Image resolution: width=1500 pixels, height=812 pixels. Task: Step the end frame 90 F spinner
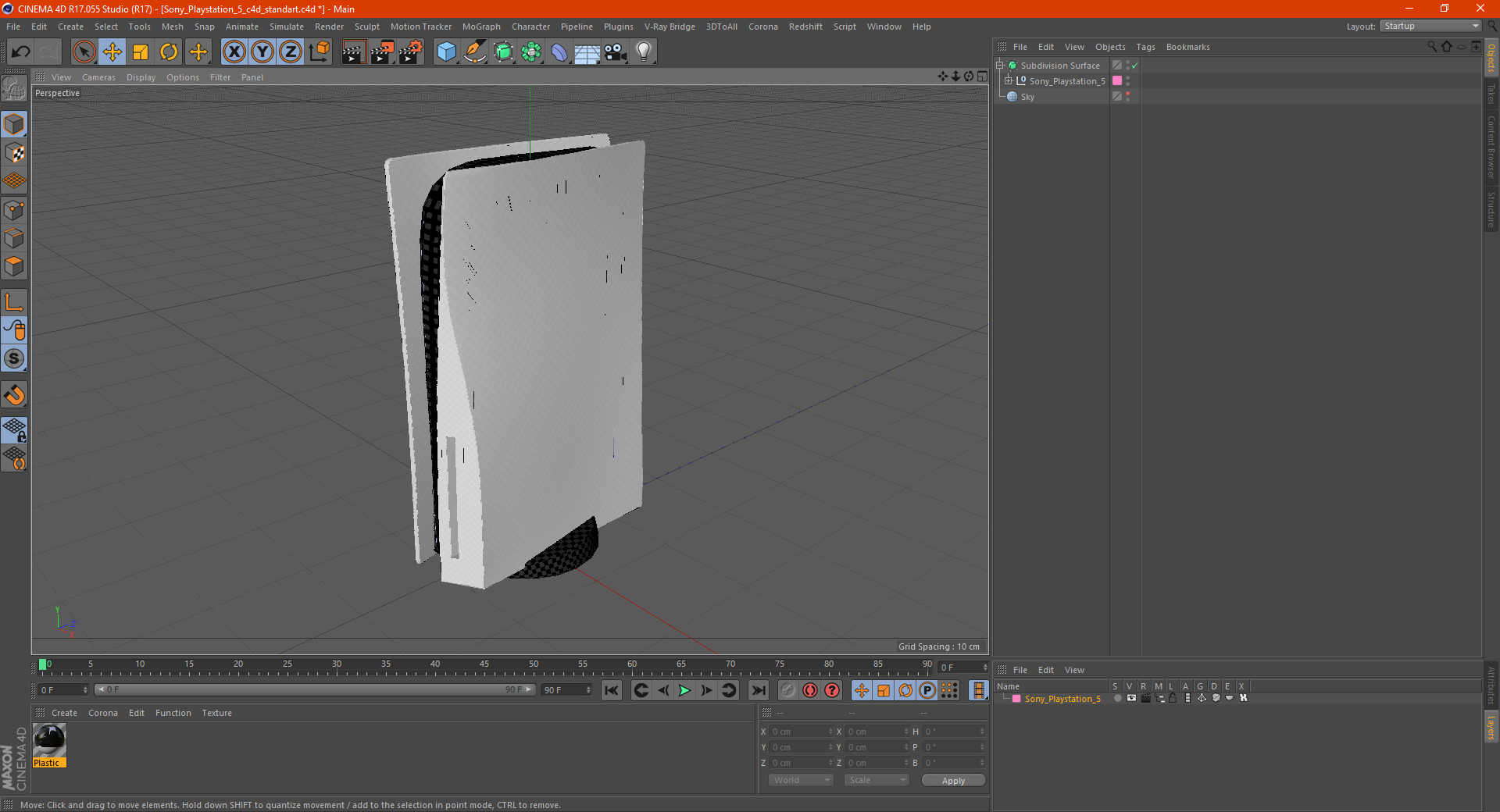[588, 690]
